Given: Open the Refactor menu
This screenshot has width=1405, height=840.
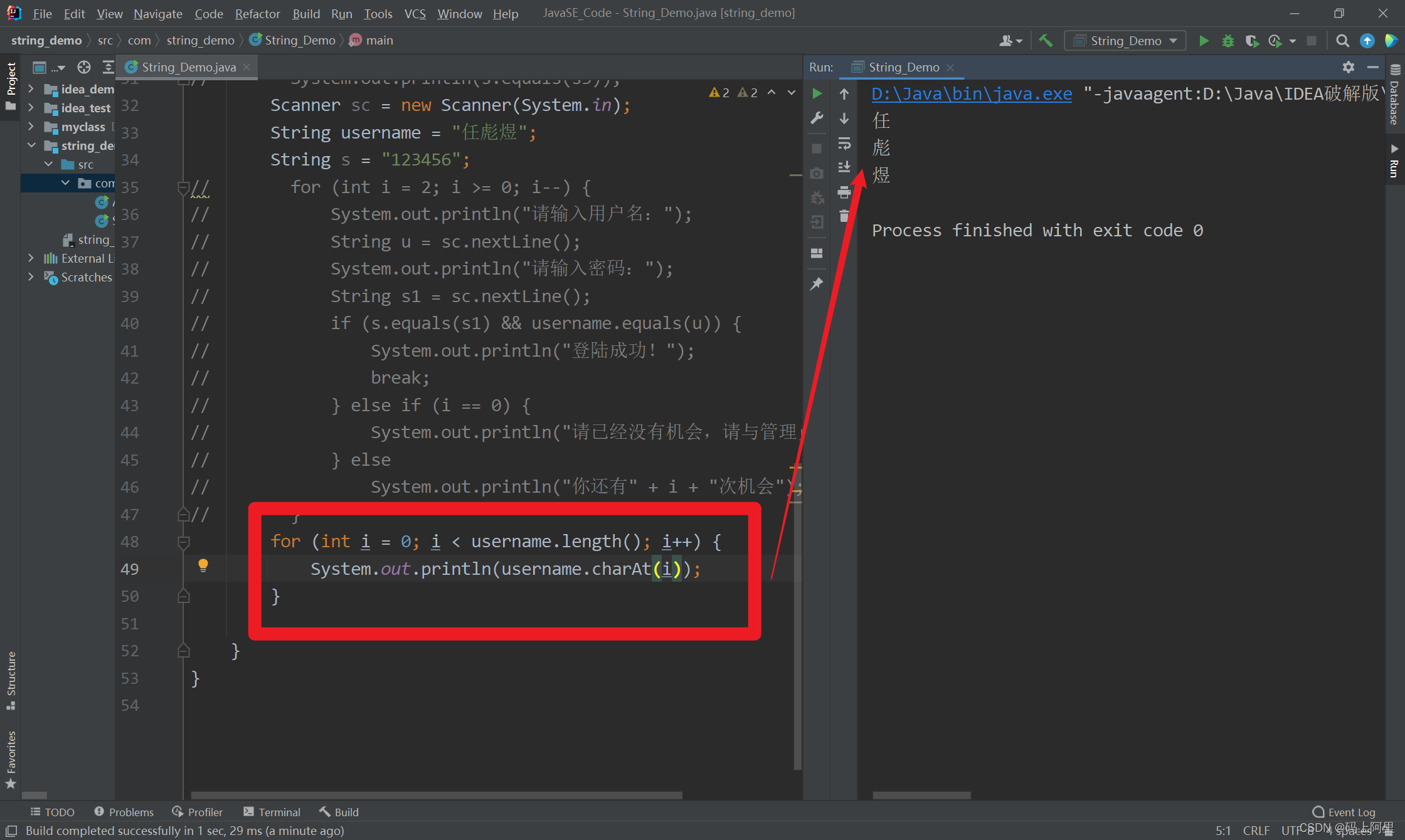Looking at the screenshot, I should click(x=257, y=13).
